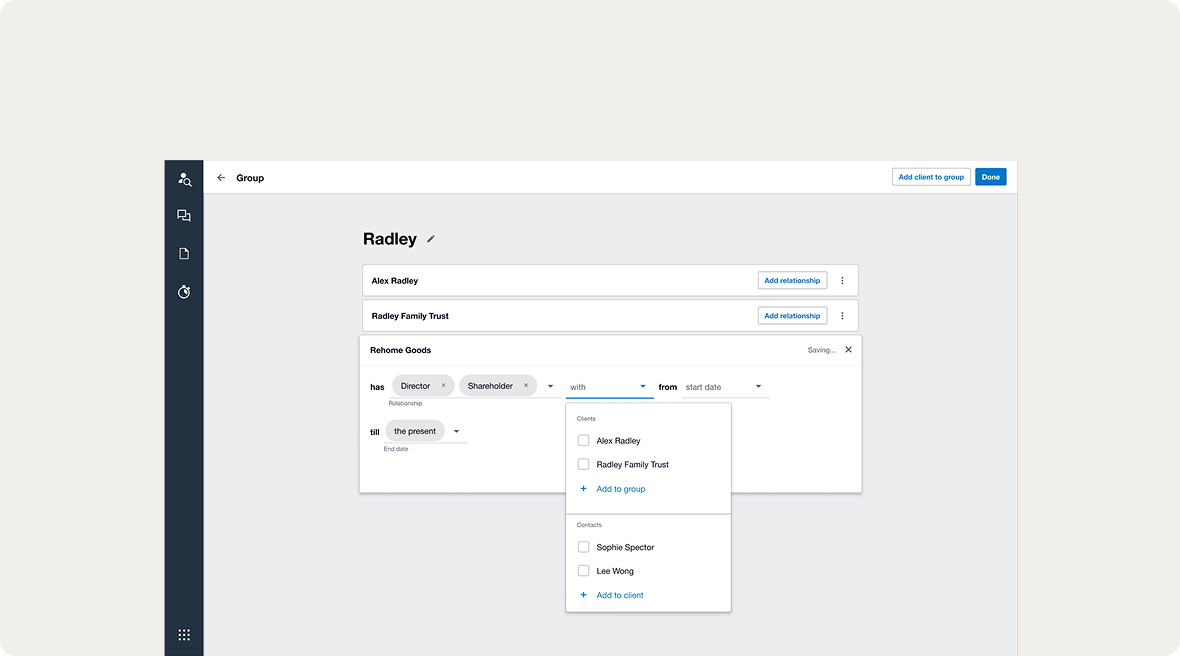Remove the Shareholder relationship chip
This screenshot has height=656, width=1180.
click(x=526, y=386)
